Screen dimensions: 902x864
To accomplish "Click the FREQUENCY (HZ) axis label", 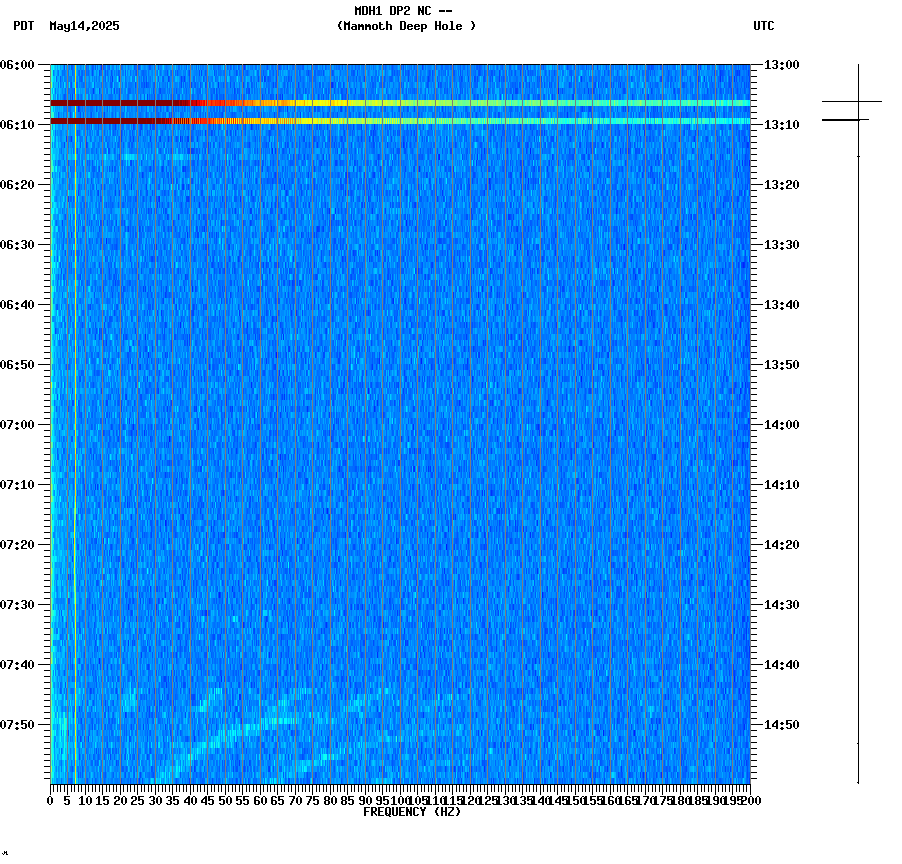I will [x=413, y=811].
